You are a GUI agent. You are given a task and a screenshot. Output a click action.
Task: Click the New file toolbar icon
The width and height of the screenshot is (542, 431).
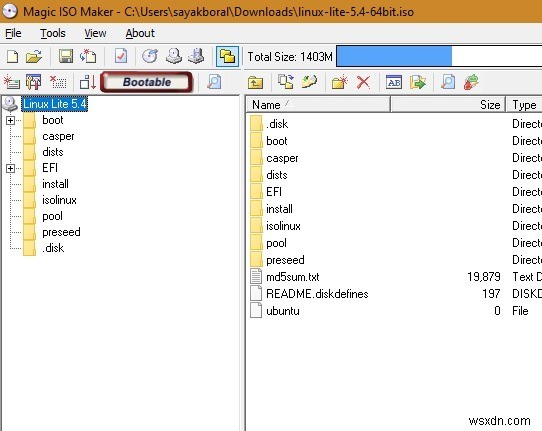point(13,56)
